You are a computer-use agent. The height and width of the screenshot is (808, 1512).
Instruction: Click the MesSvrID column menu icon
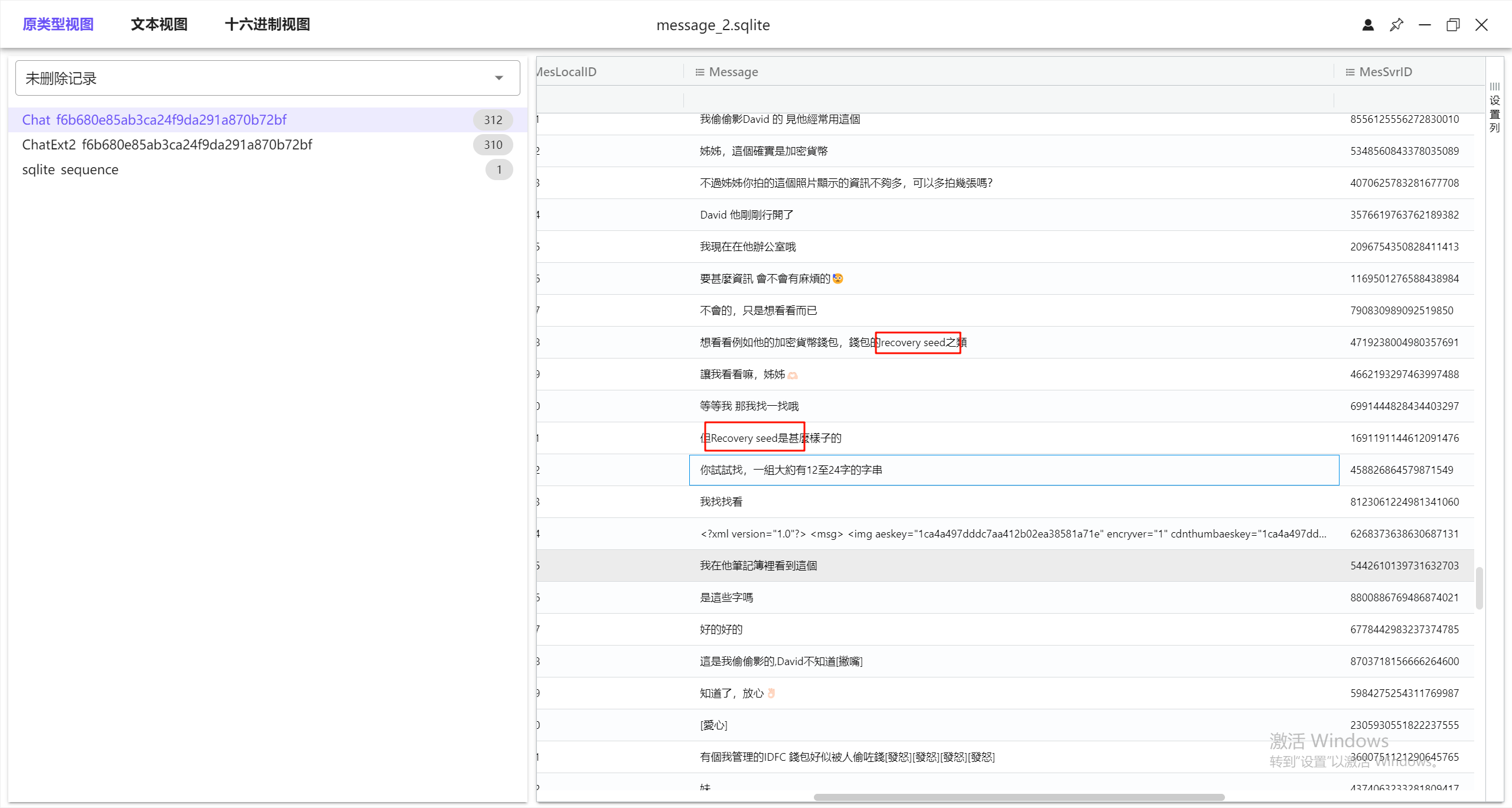click(1350, 72)
